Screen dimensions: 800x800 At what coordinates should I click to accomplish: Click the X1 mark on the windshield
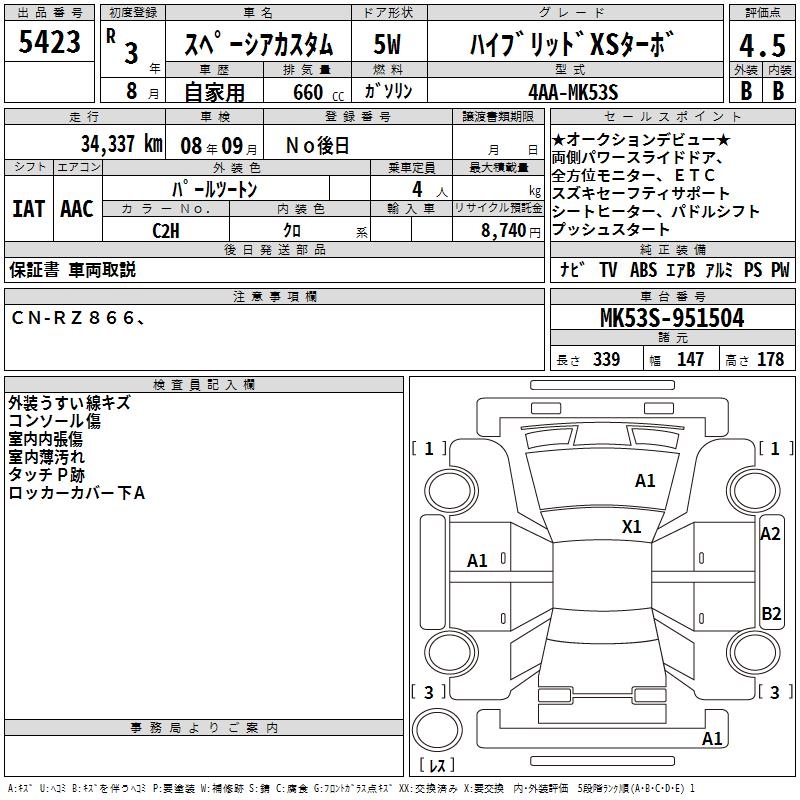coord(631,527)
